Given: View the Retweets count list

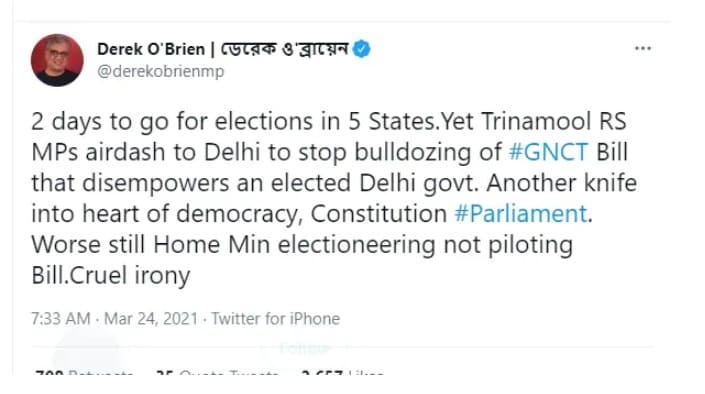Looking at the screenshot, I should tap(83, 373).
